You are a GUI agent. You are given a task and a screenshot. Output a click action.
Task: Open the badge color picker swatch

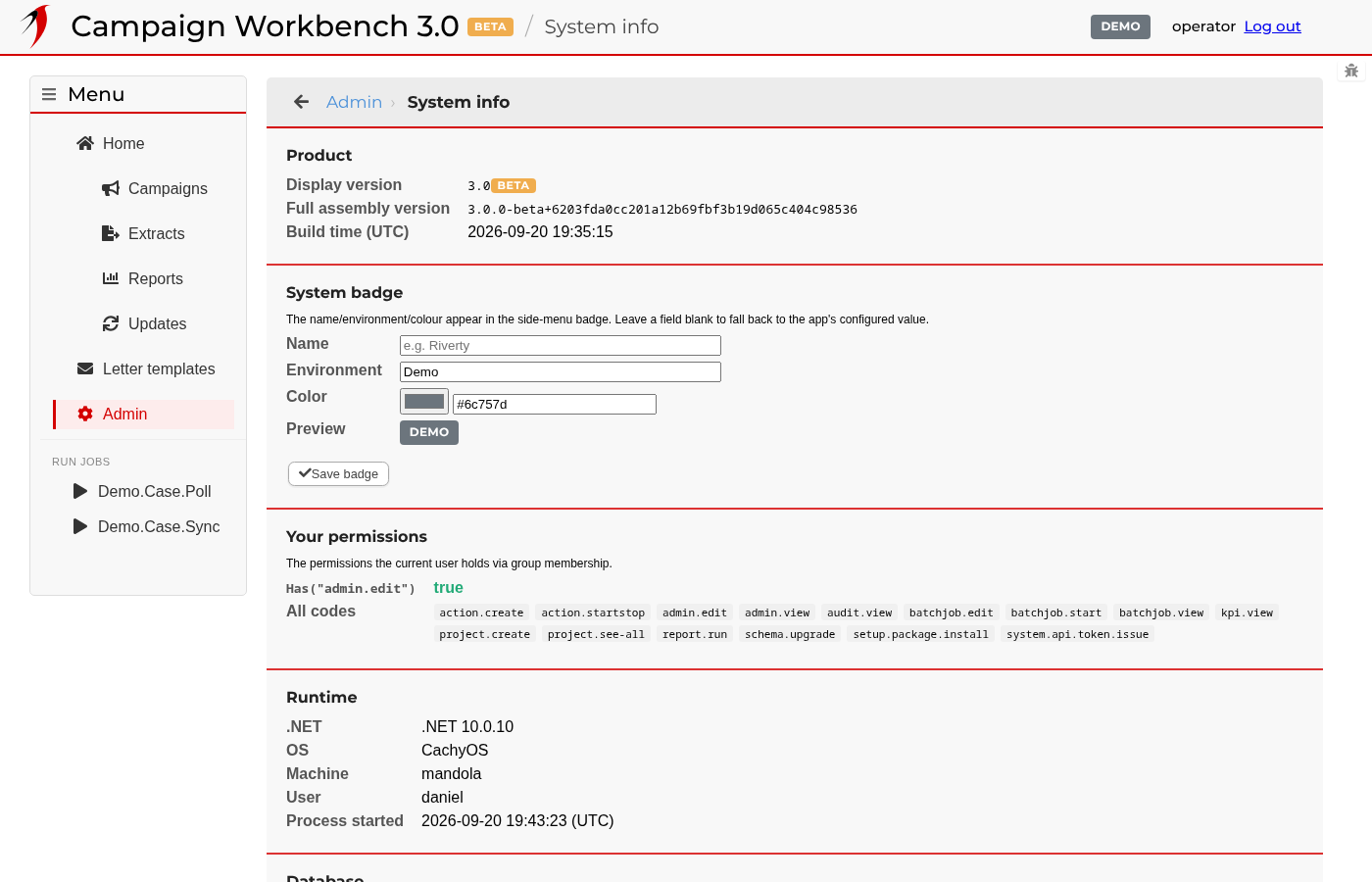424,402
